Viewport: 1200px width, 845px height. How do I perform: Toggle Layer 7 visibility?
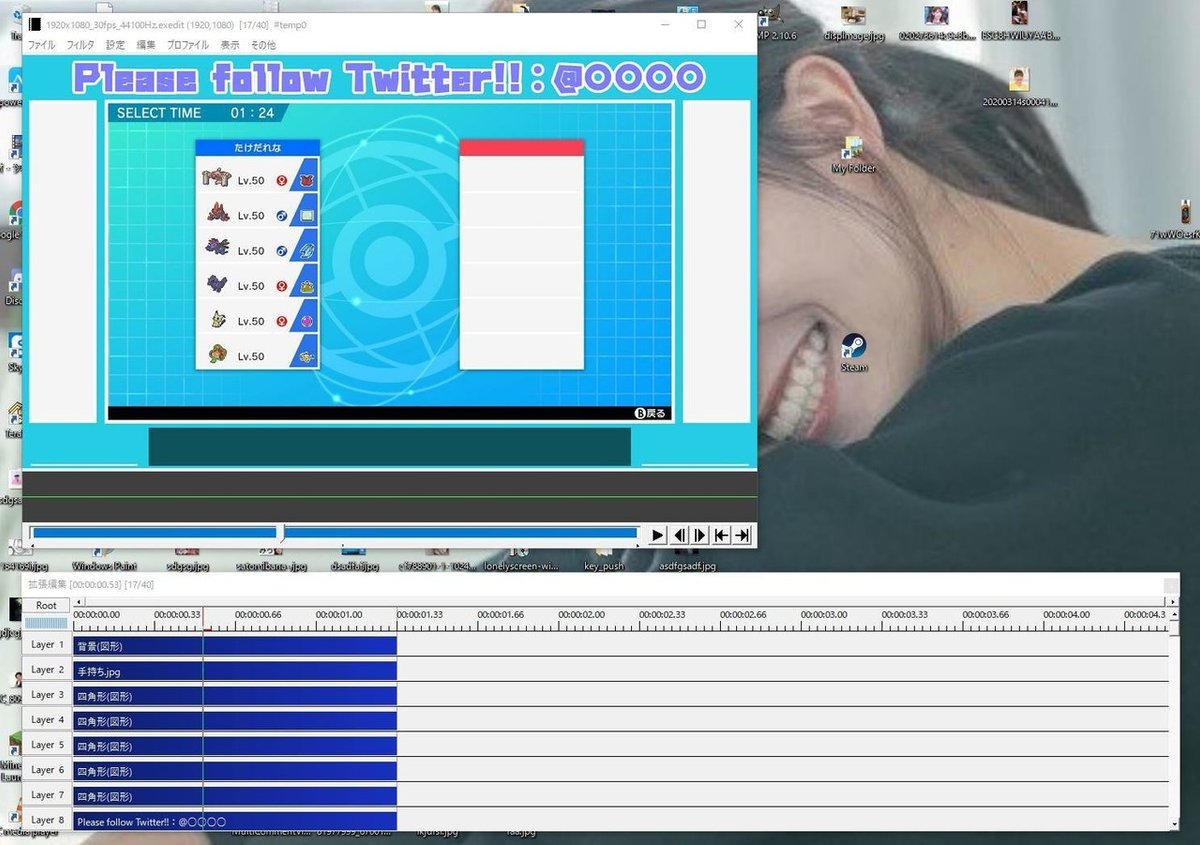[x=47, y=795]
